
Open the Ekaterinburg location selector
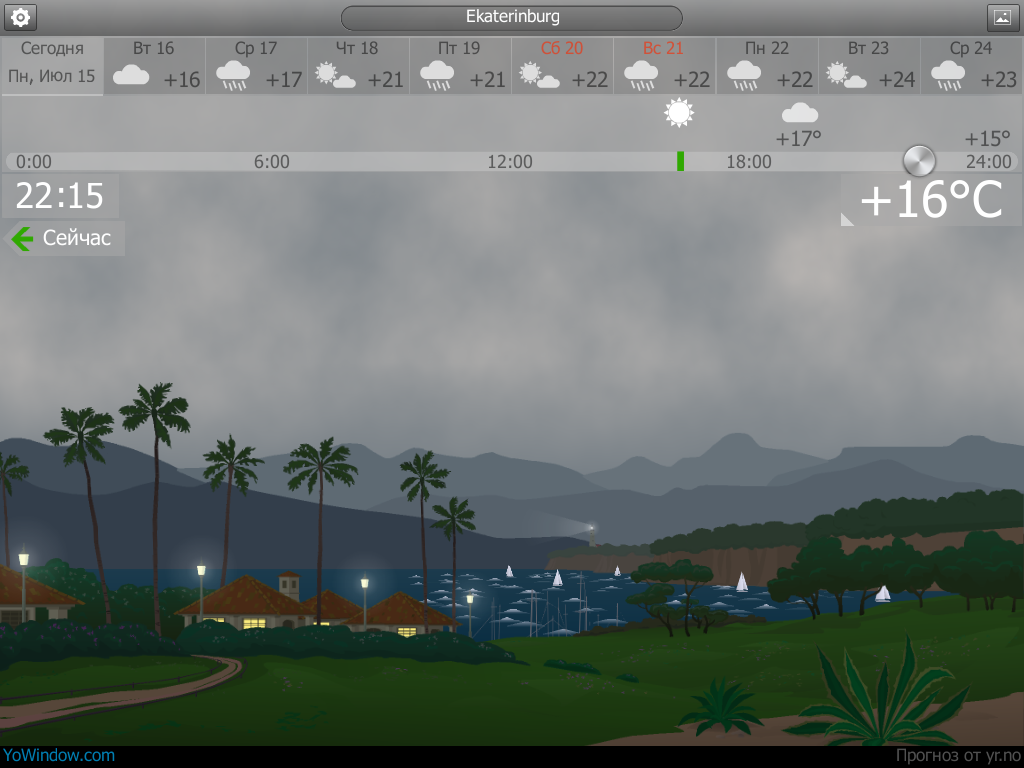[512, 17]
